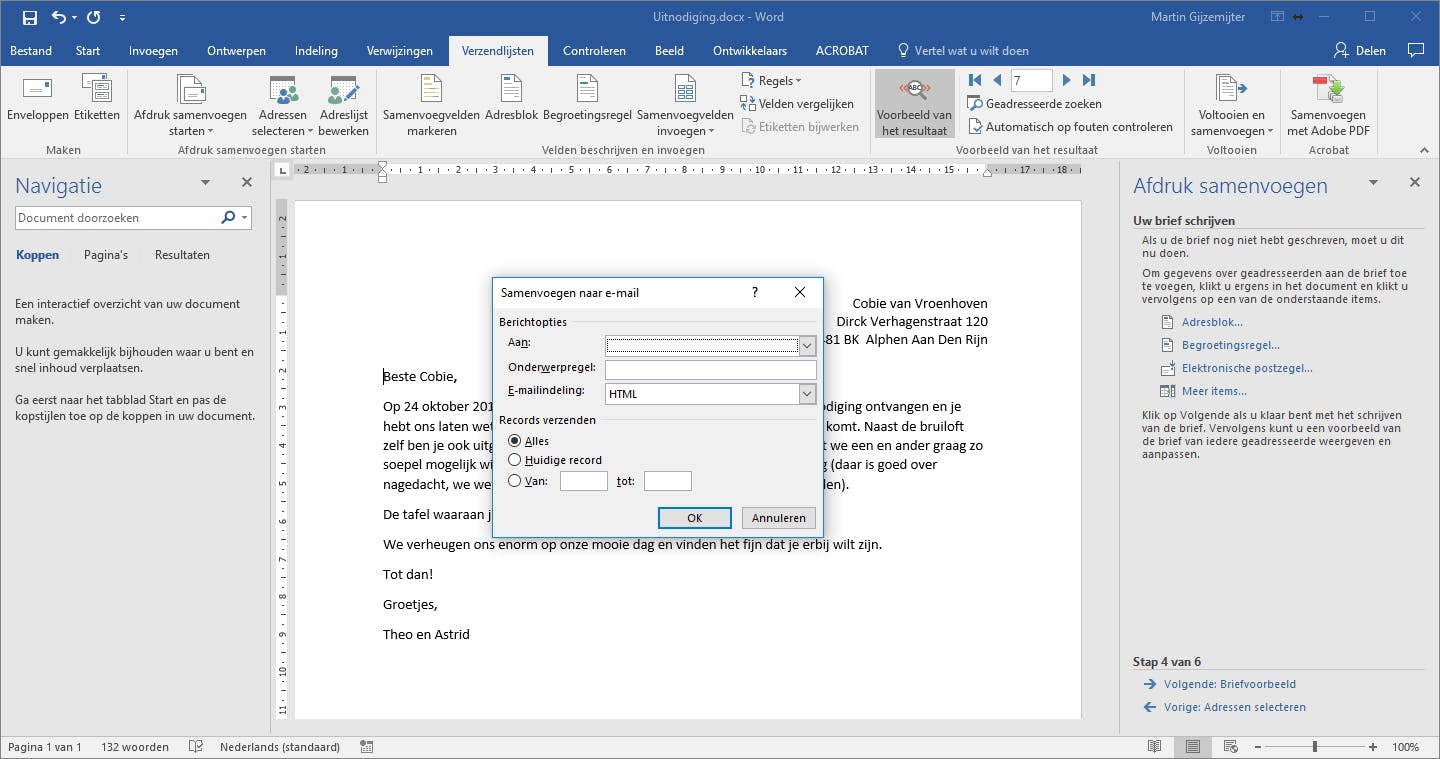Screen dimensions: 1440x759
Task: Expand the E-mailindeling dropdown
Action: pyautogui.click(x=808, y=394)
